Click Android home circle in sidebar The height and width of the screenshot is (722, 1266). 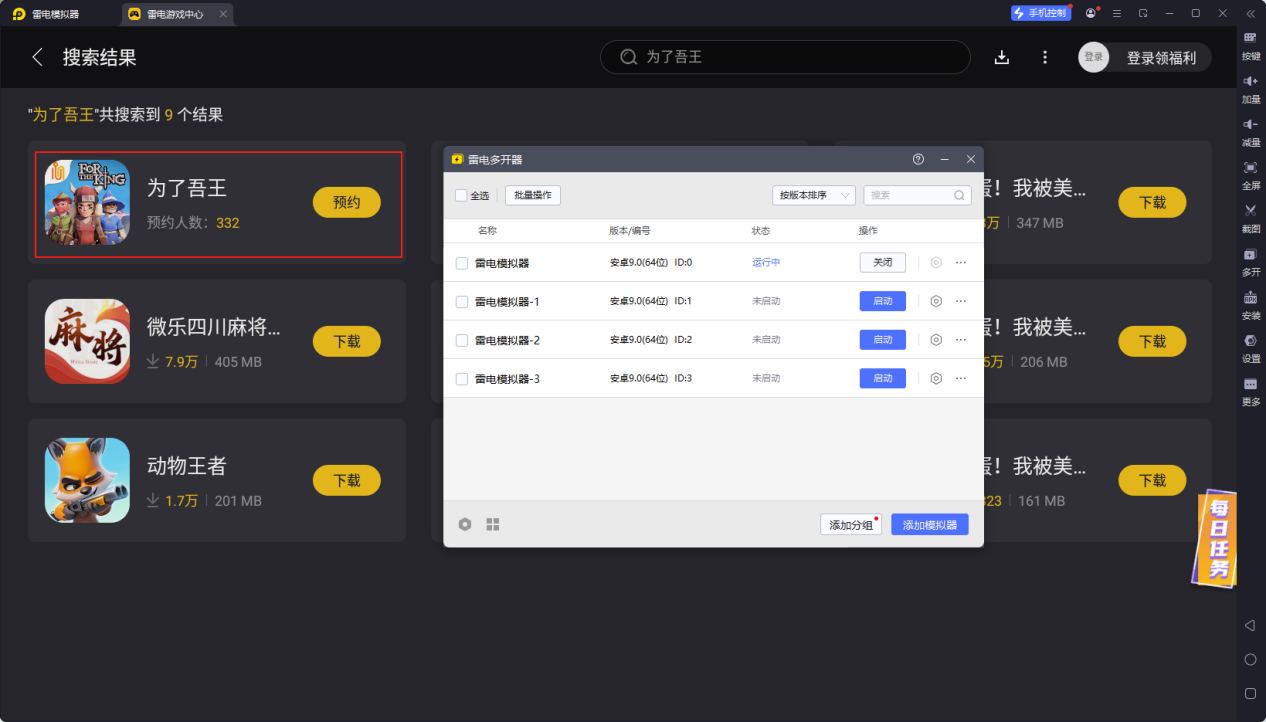[x=1250, y=659]
